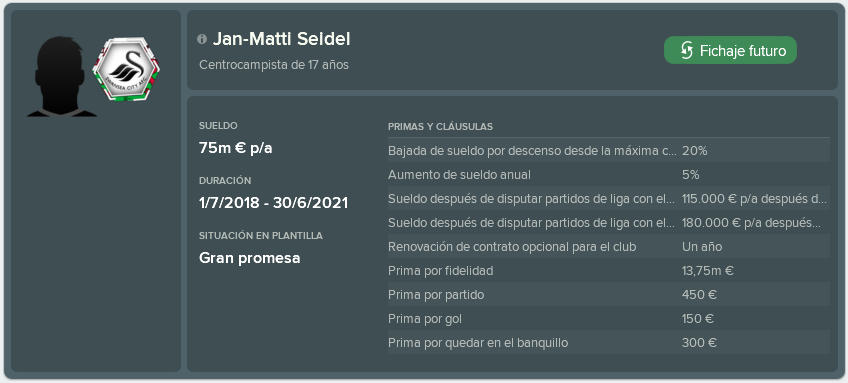Click the player silhouette portrait
This screenshot has width=848, height=383.
point(61,76)
